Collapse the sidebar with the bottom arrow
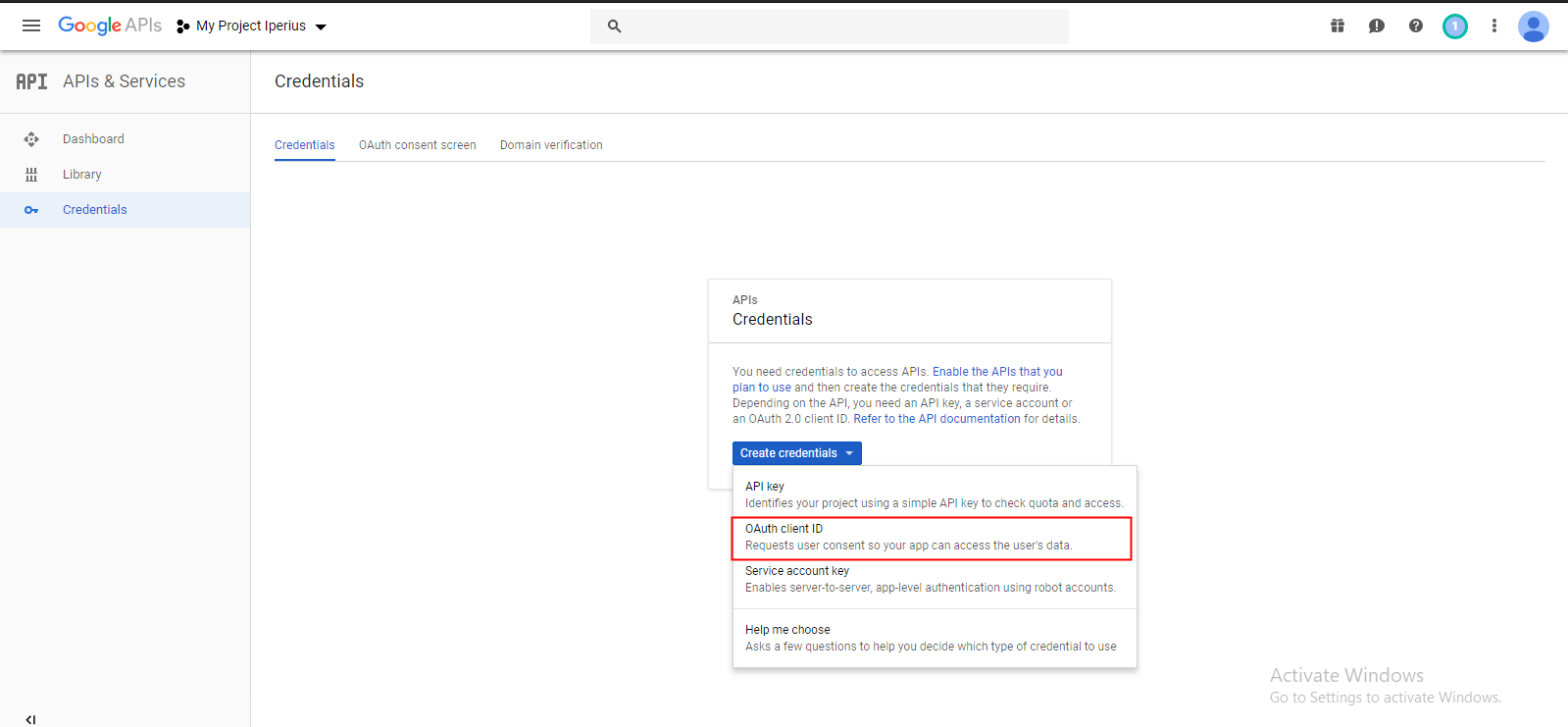This screenshot has width=1568, height=727. [x=30, y=719]
